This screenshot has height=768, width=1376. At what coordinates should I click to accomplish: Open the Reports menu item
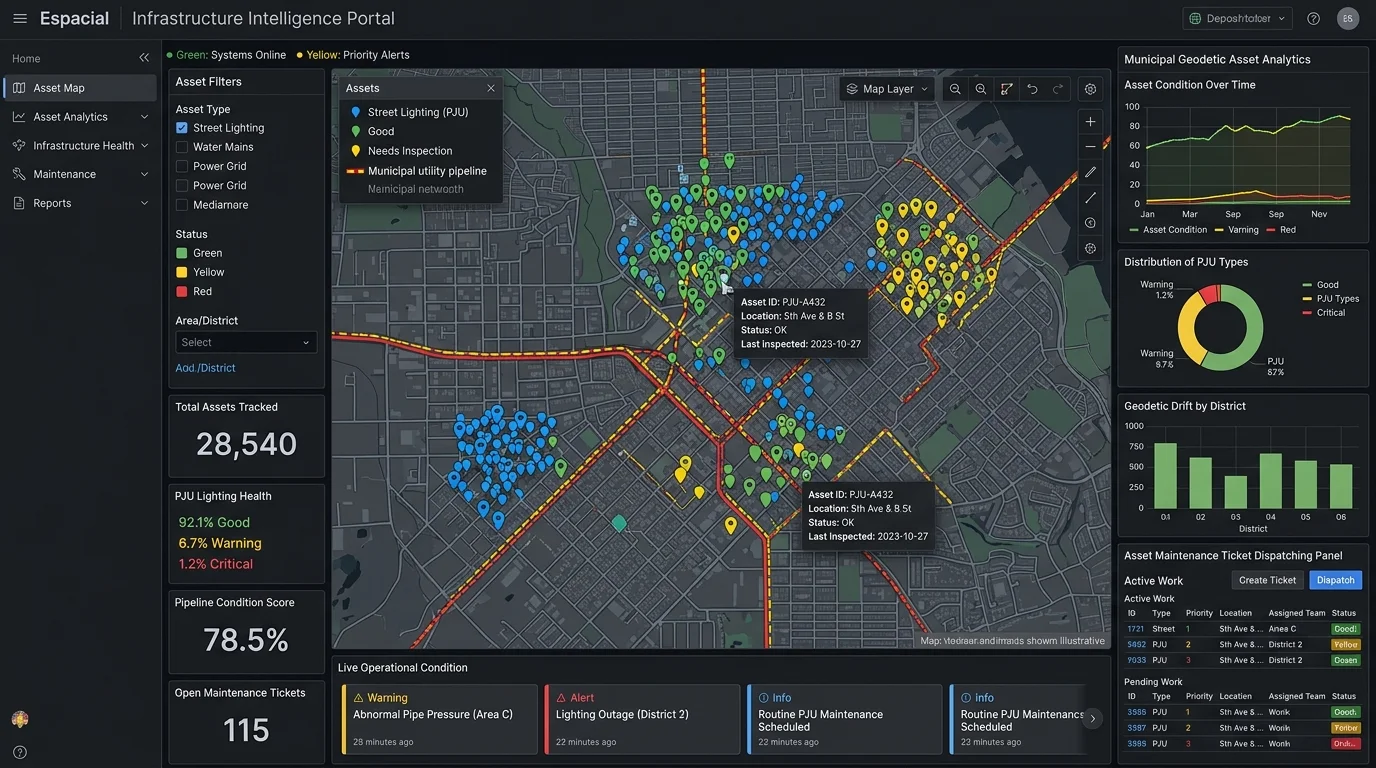click(80, 203)
